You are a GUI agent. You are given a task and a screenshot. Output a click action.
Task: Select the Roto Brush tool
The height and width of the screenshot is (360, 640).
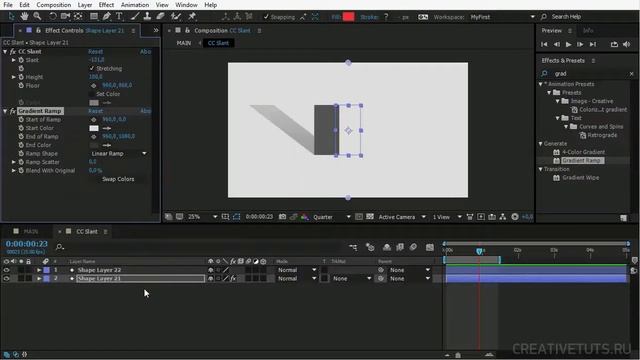point(176,16)
